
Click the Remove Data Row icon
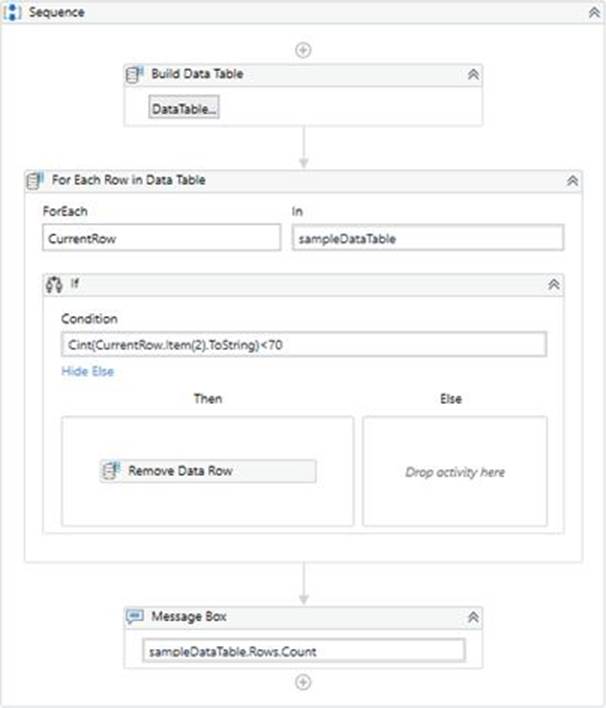(112, 470)
